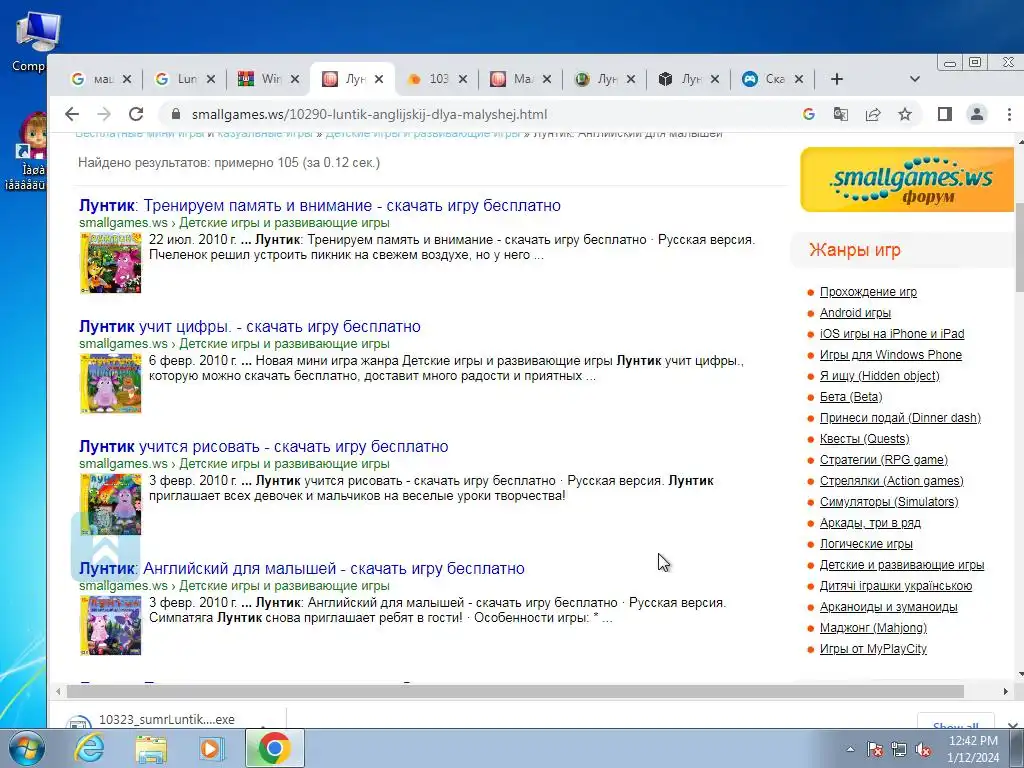Close the active 'Лун' tab
Image resolution: width=1024 pixels, height=768 pixels.
pos(379,79)
